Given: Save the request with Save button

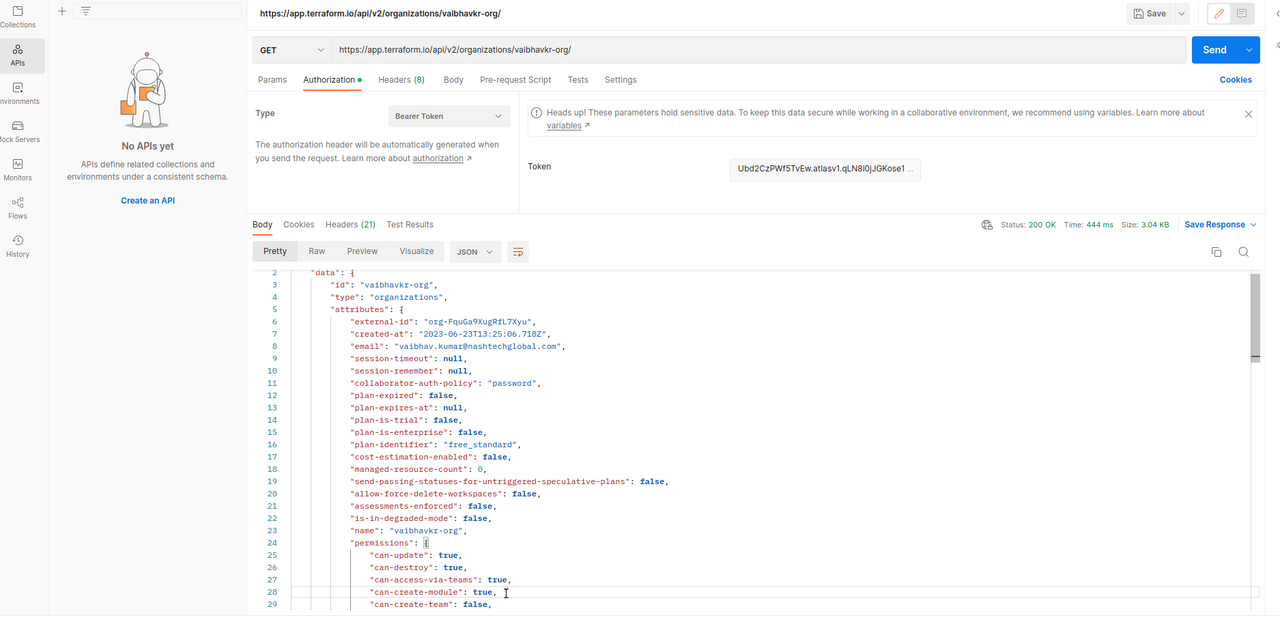Looking at the screenshot, I should pyautogui.click(x=1150, y=14).
